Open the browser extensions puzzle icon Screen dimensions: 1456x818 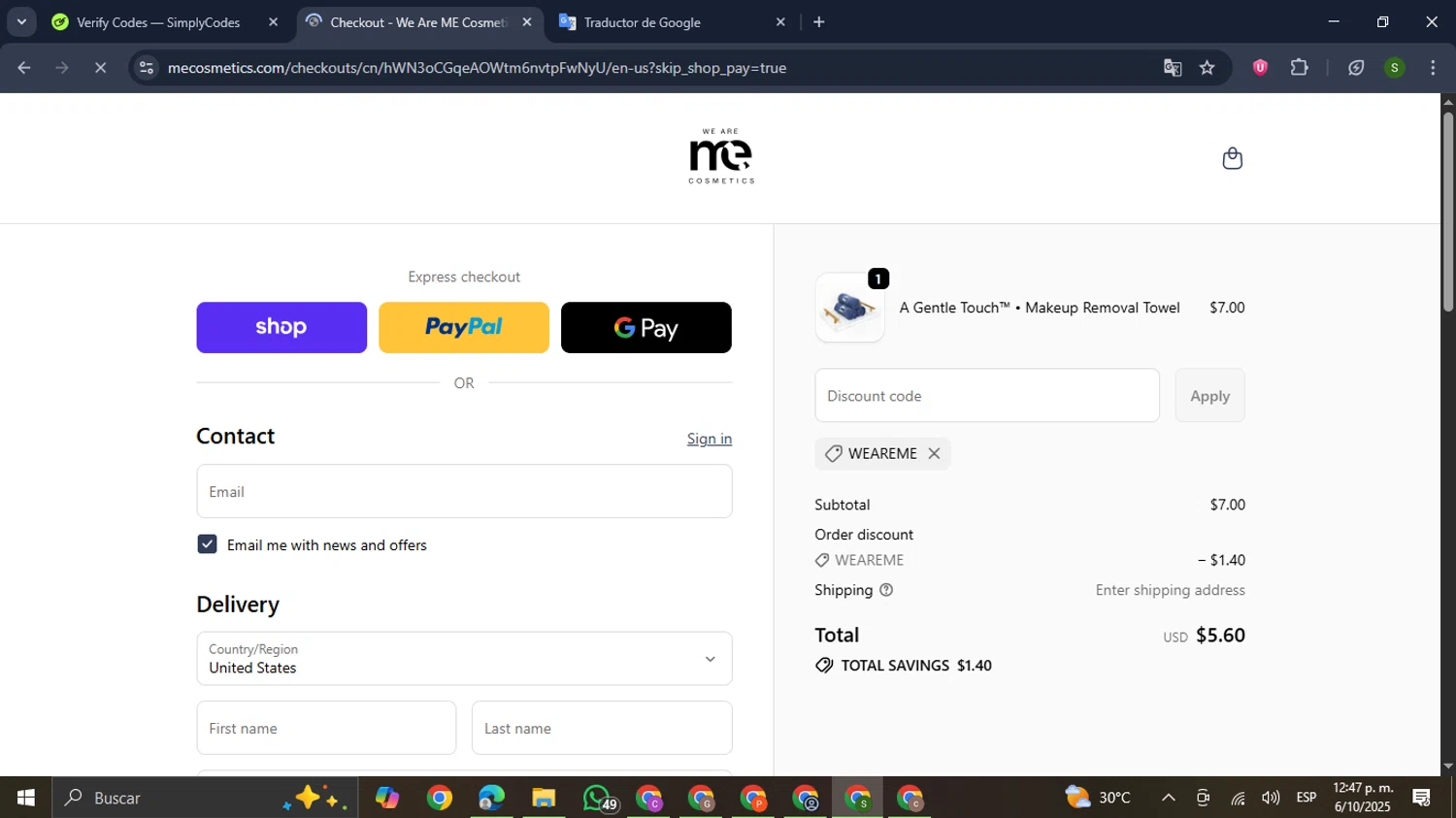click(x=1299, y=68)
